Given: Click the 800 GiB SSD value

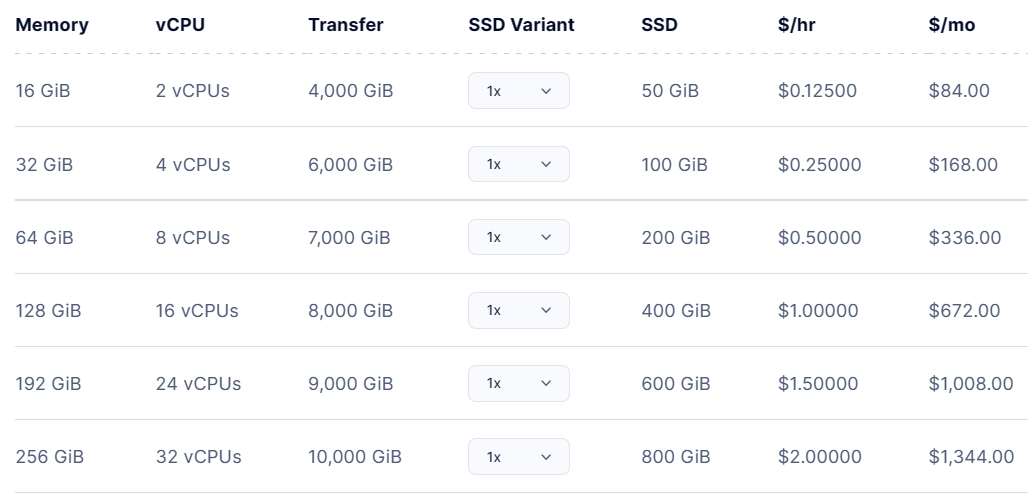Looking at the screenshot, I should tap(676, 457).
